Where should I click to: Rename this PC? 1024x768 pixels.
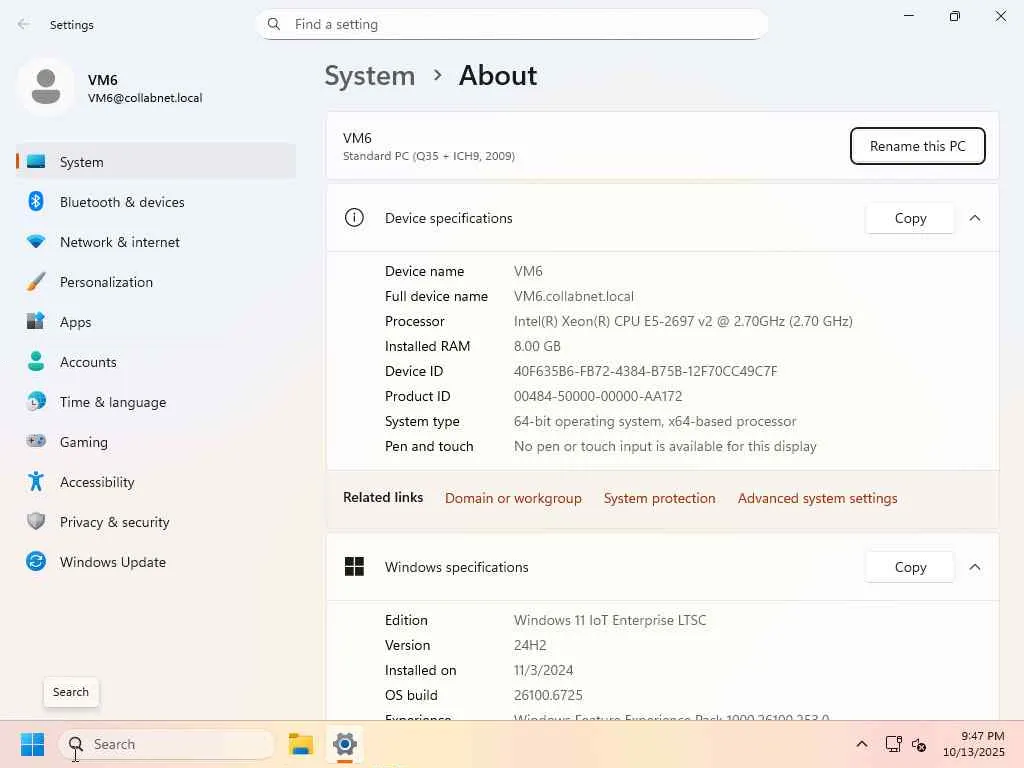point(918,146)
